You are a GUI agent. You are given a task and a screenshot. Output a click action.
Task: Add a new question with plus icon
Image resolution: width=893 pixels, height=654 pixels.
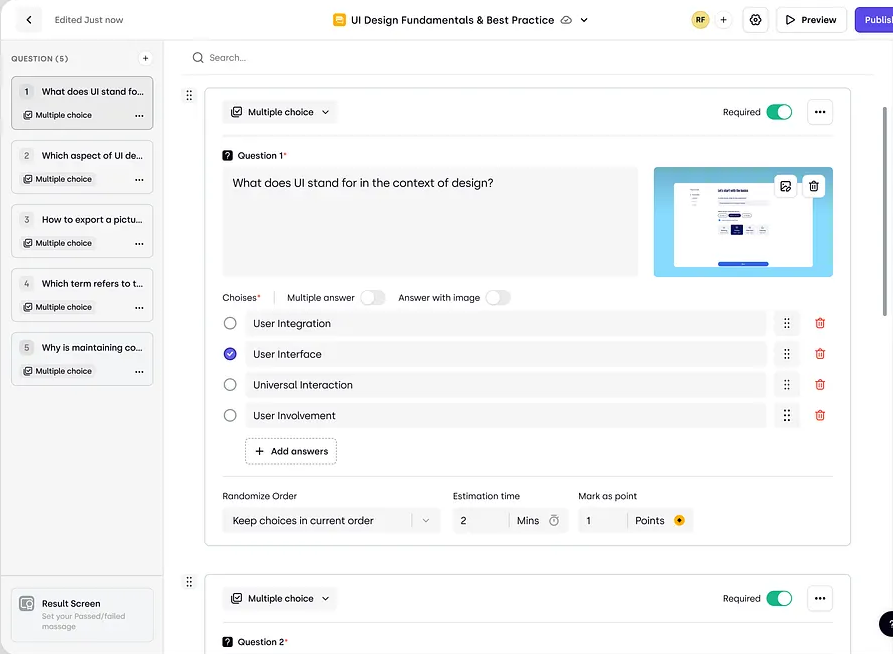[x=145, y=59]
